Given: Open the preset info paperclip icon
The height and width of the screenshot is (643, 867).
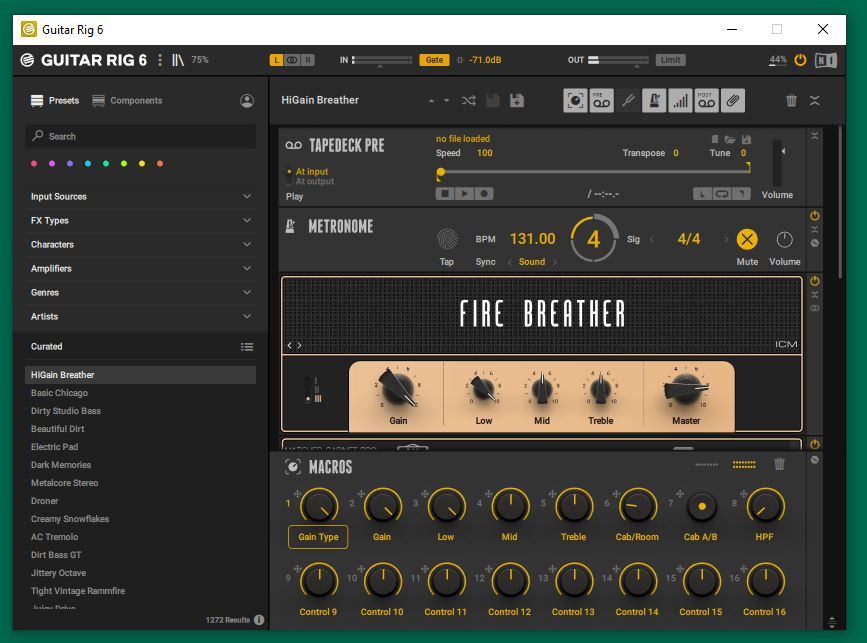Looking at the screenshot, I should coord(733,101).
